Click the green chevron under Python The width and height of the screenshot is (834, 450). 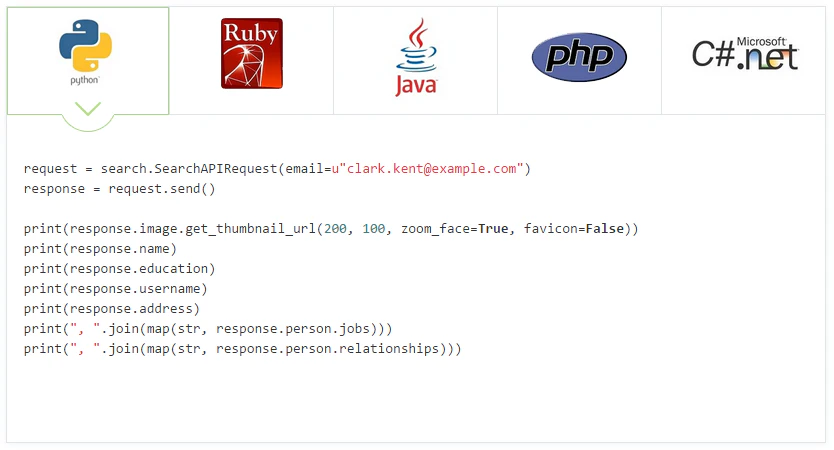click(x=88, y=109)
